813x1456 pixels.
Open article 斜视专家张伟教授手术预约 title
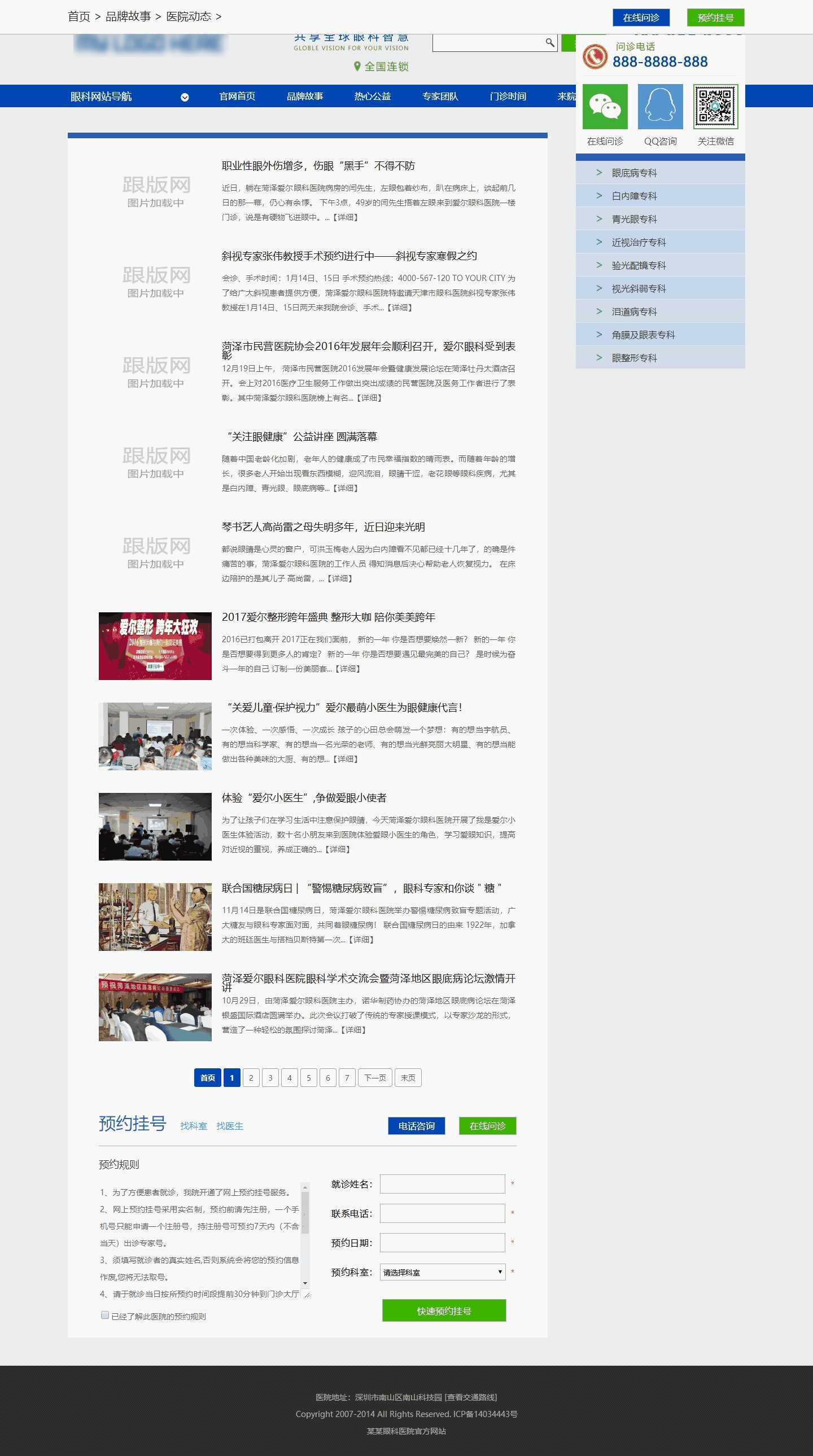349,256
